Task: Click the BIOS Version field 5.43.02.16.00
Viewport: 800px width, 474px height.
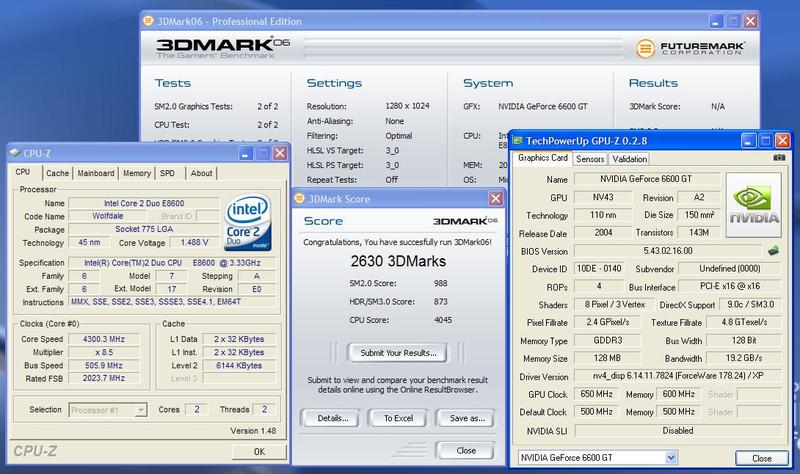Action: (x=668, y=251)
